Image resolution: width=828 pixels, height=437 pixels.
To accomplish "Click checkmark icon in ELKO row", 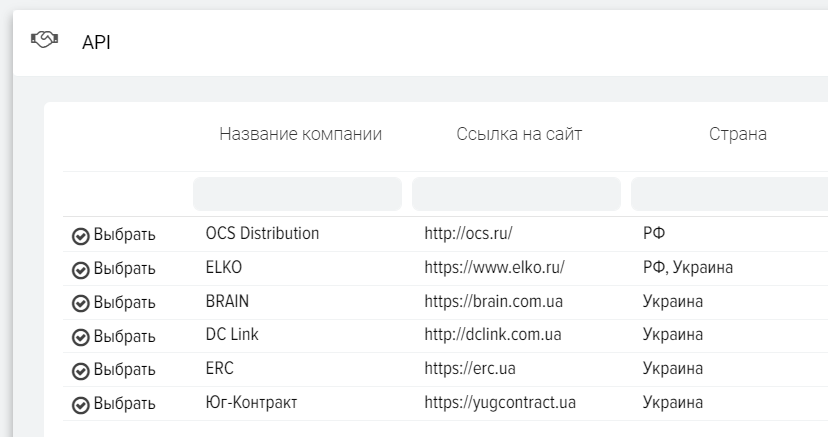I will (x=81, y=270).
